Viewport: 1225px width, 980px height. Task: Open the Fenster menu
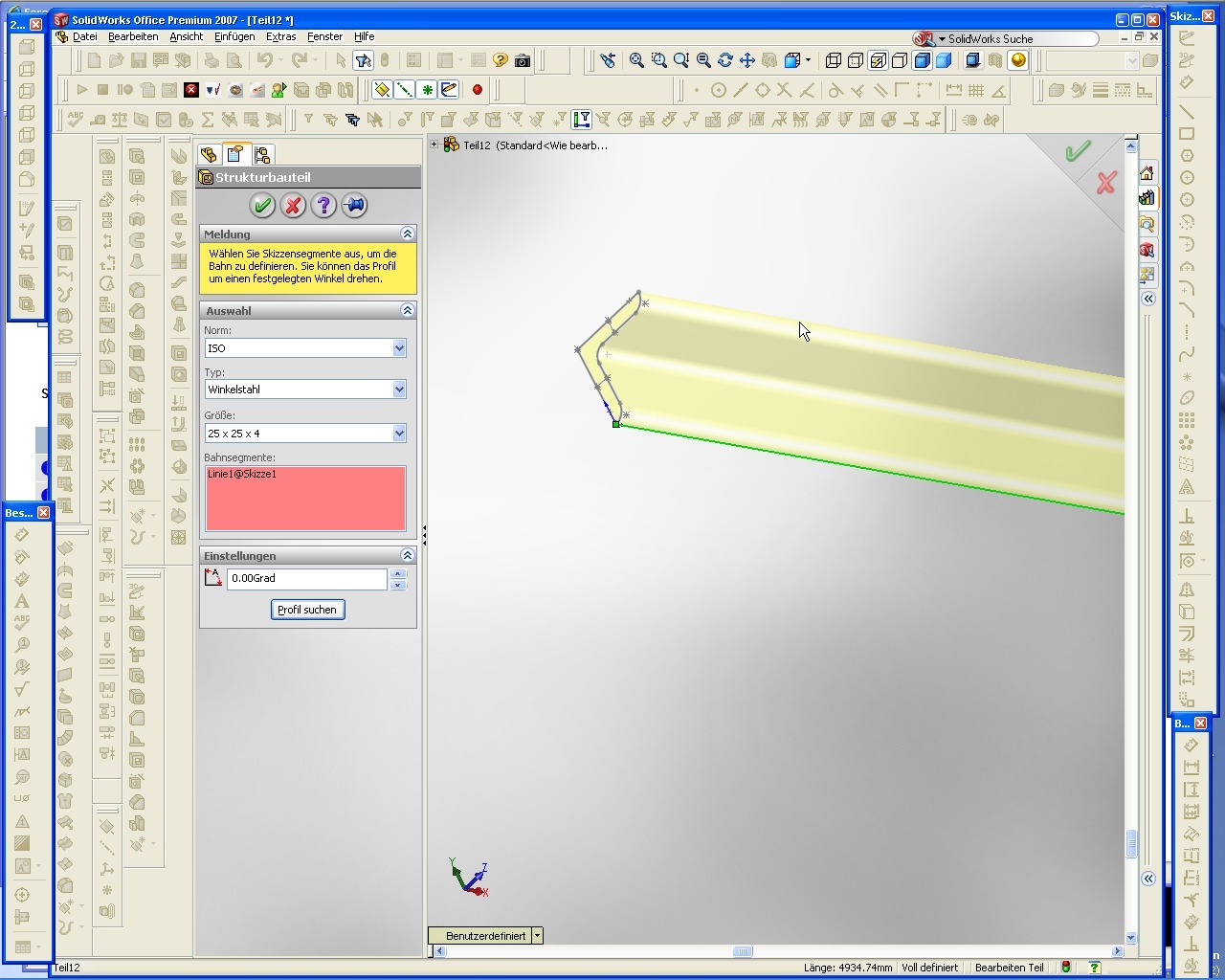(x=324, y=36)
